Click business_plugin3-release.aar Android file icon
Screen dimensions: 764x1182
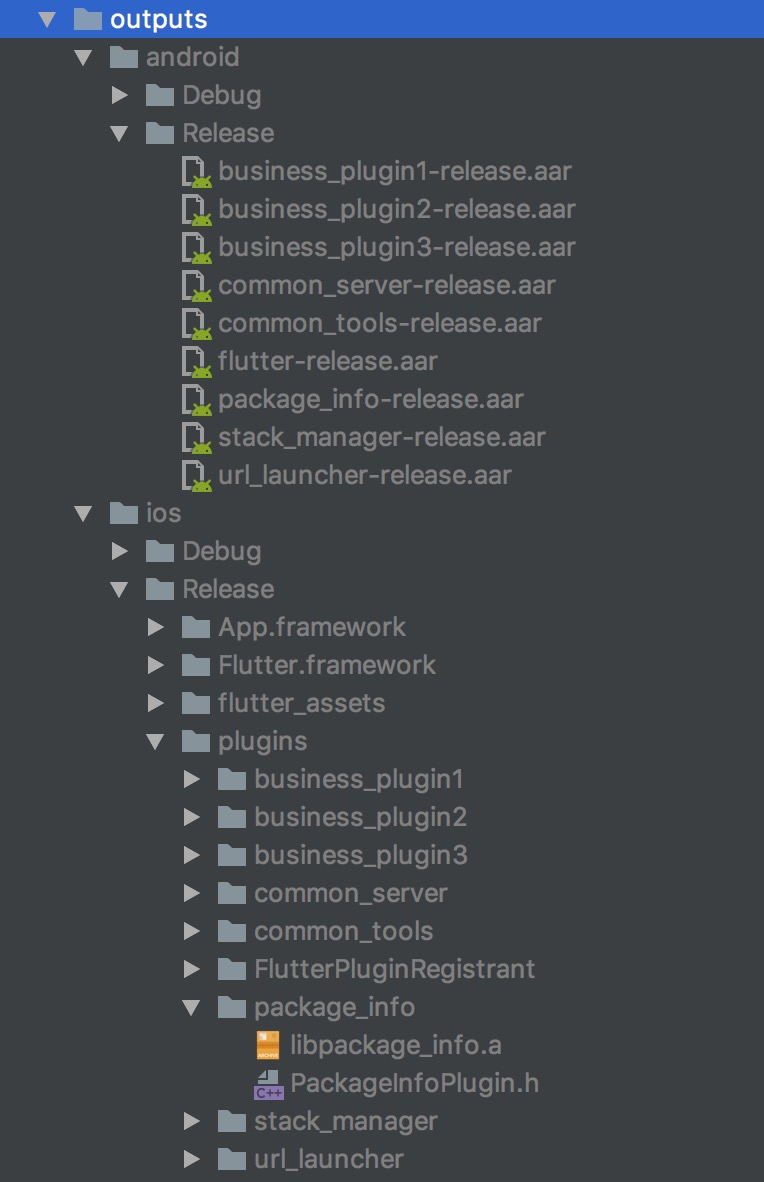[197, 248]
